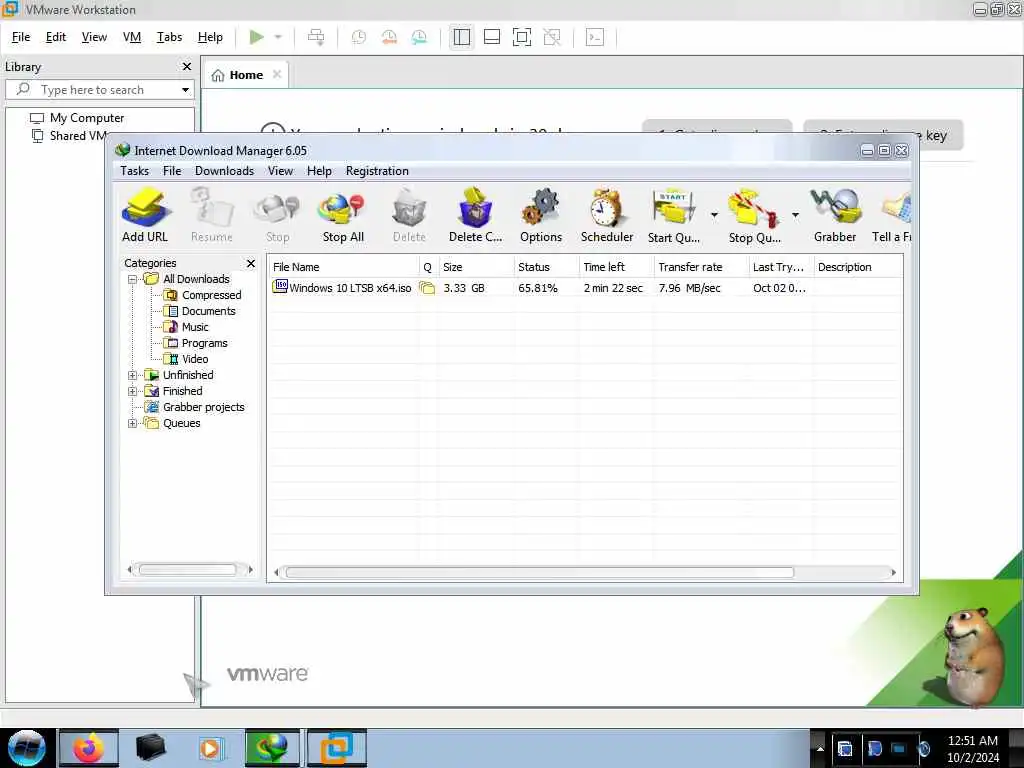Open VMware Tabs menu

169,37
